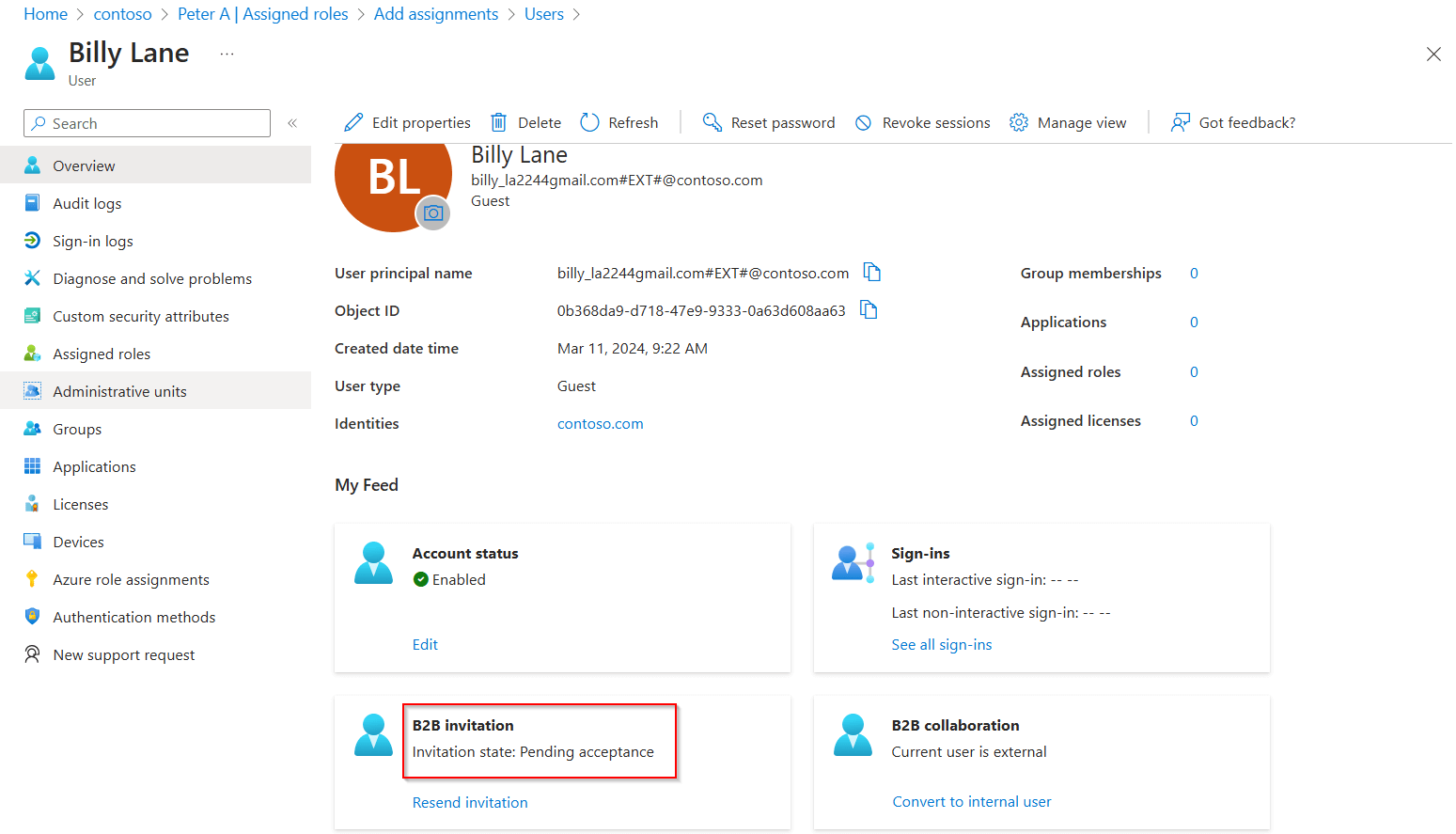Collapse the sidebar with the double-chevron

[292, 122]
